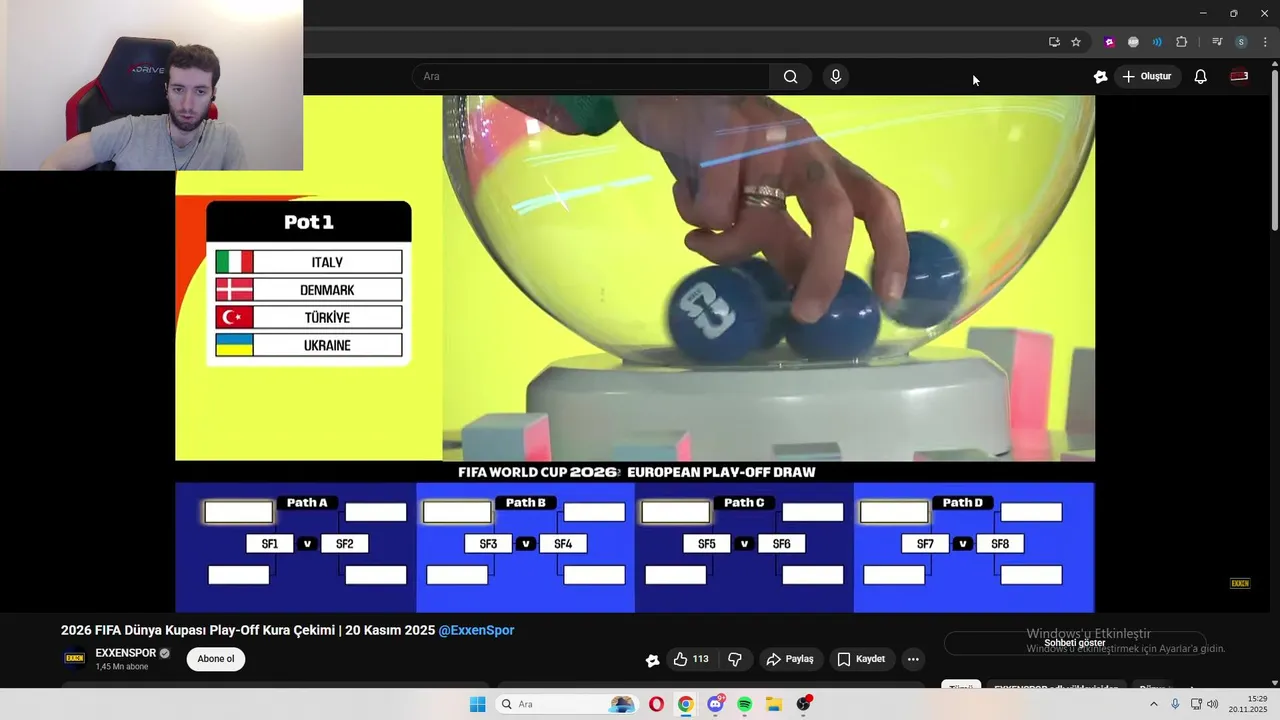Open YouTube notifications bell
The width and height of the screenshot is (1280, 720).
coord(1201,77)
